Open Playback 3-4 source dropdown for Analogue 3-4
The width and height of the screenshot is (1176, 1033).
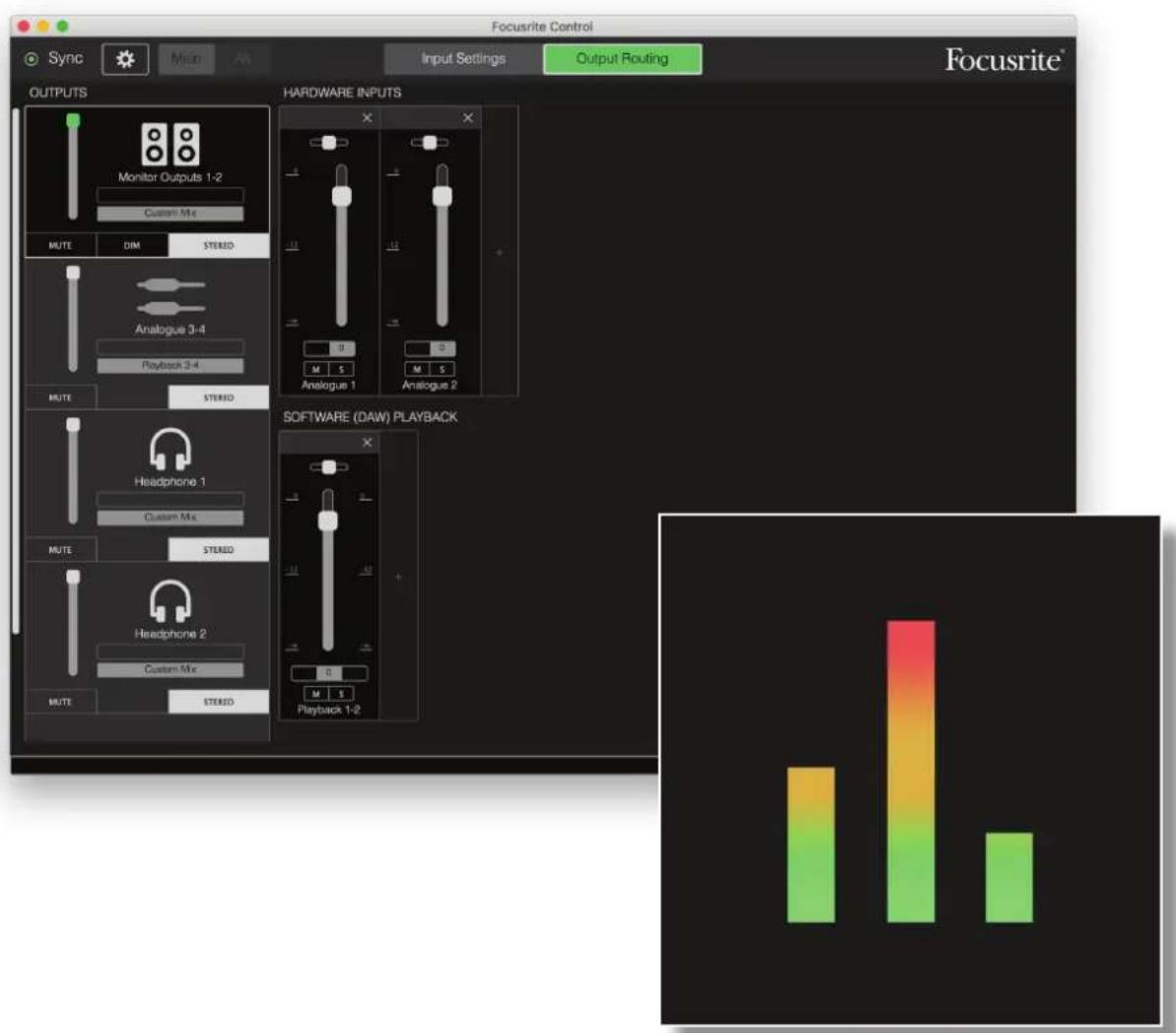171,366
